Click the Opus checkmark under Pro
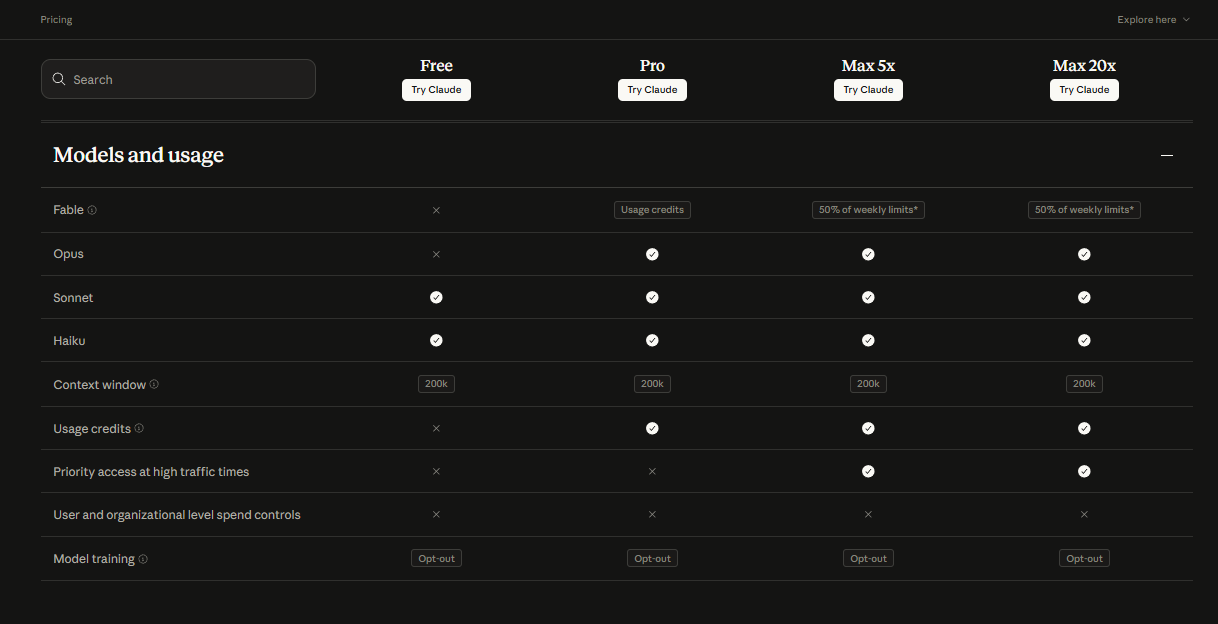Image resolution: width=1218 pixels, height=624 pixels. [652, 254]
